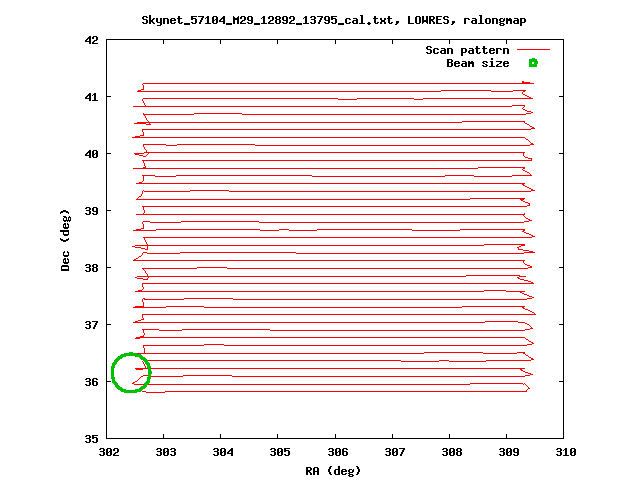Select the 'Scan pattern' legend label

467,50
